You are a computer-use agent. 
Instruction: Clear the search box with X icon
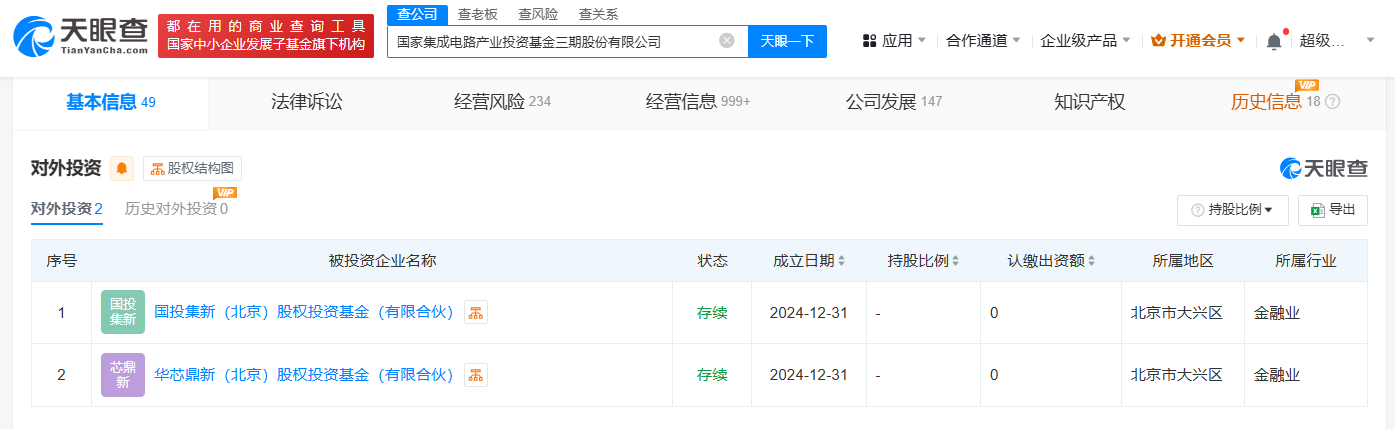(x=727, y=41)
